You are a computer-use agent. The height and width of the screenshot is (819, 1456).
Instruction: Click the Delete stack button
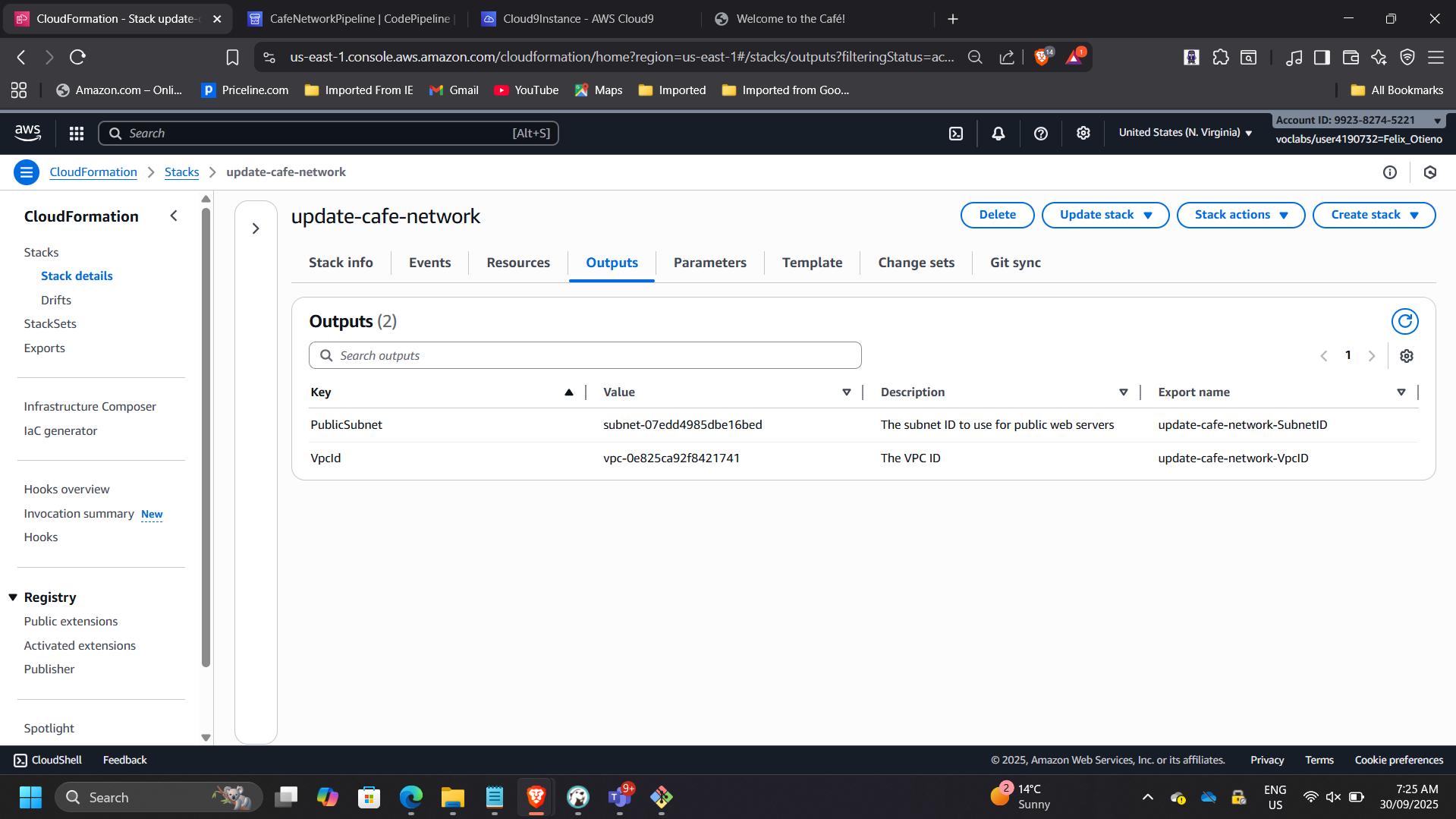(x=997, y=215)
